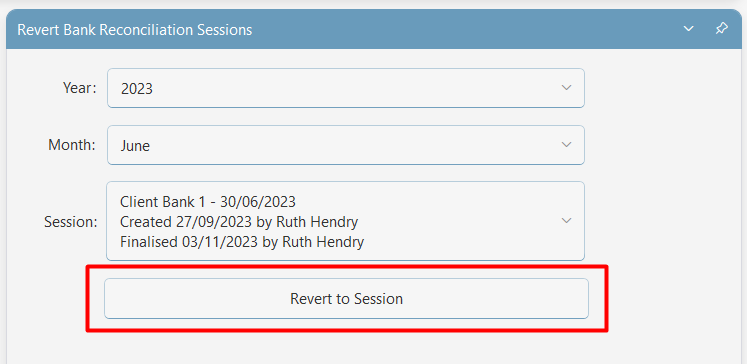Focus the Session combo box

(x=346, y=221)
